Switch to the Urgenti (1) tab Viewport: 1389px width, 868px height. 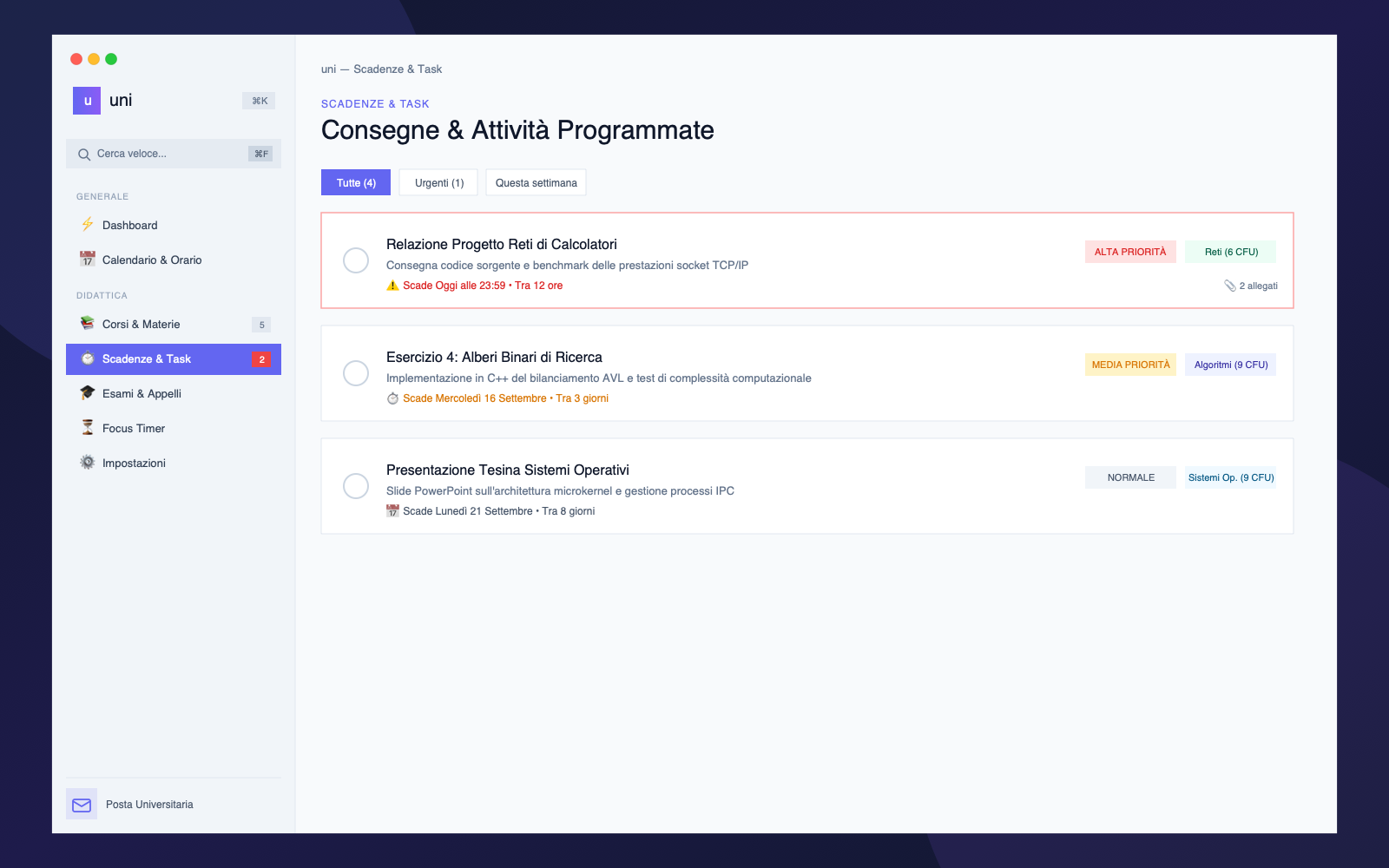pos(438,183)
